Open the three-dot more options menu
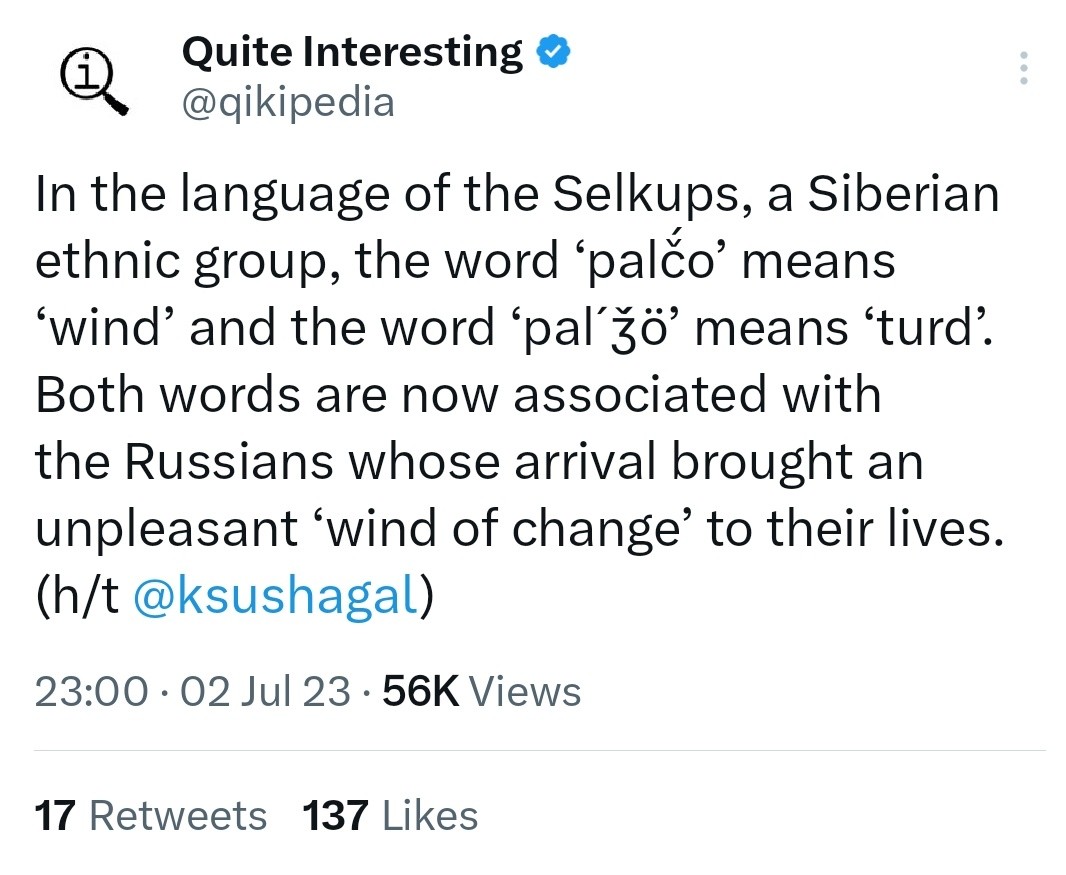 click(x=1024, y=68)
